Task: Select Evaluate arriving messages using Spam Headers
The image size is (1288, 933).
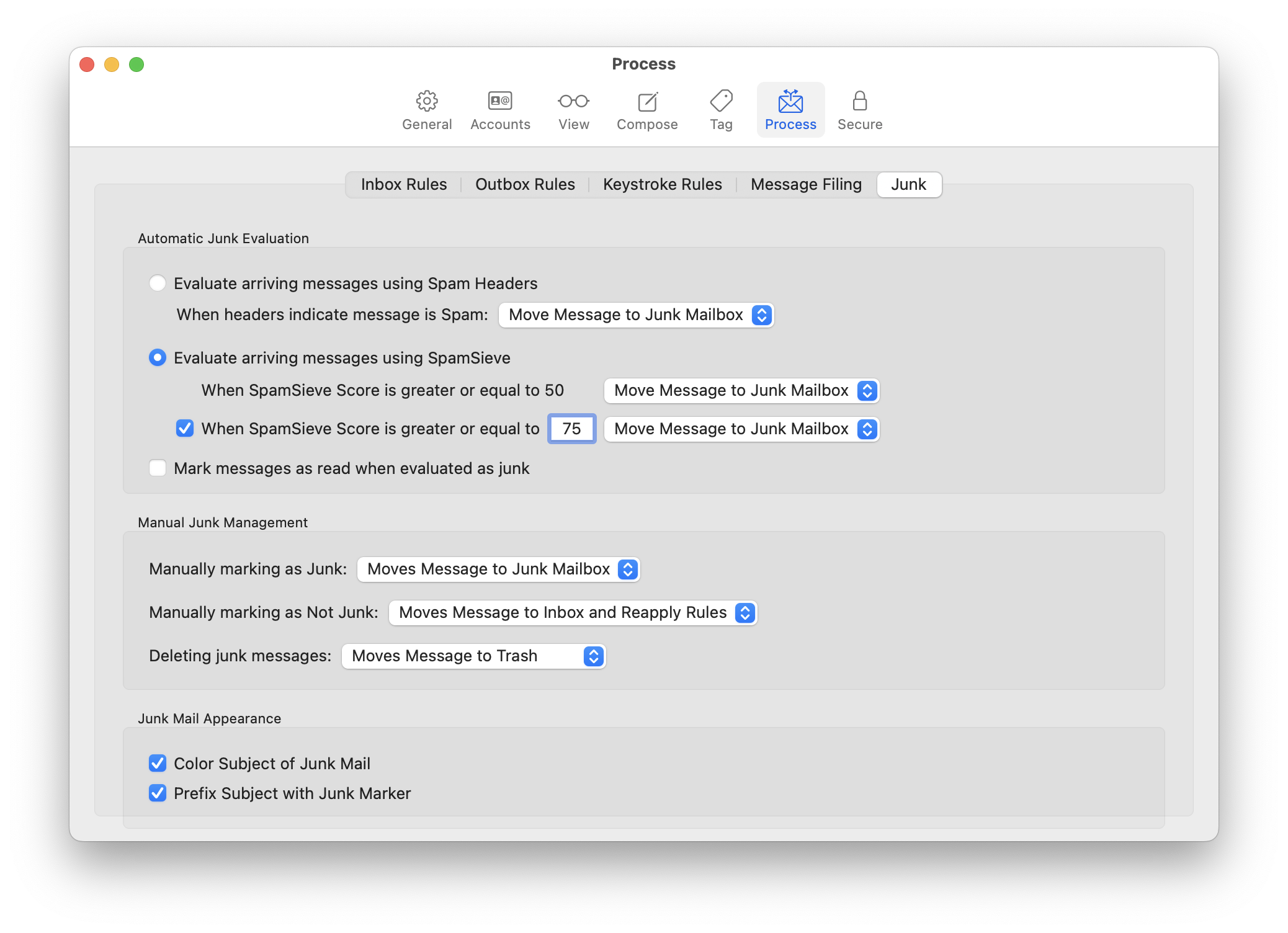Action: tap(158, 283)
